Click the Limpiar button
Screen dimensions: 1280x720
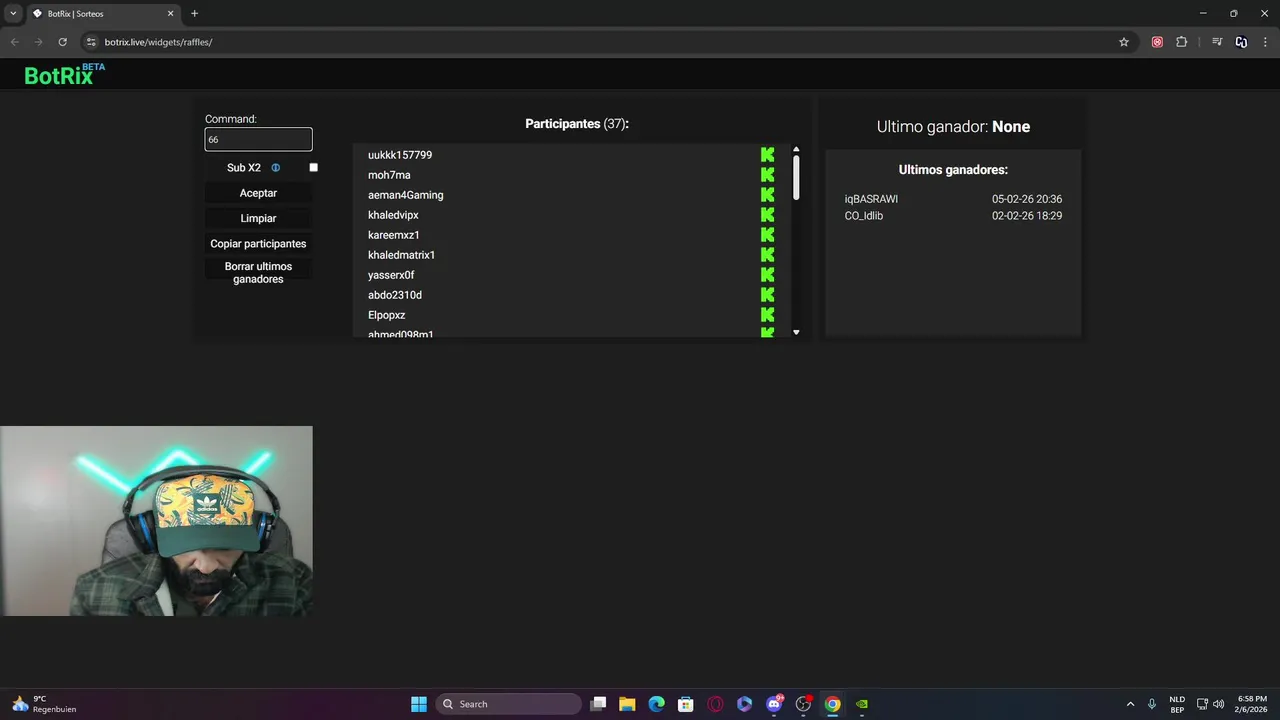point(258,218)
